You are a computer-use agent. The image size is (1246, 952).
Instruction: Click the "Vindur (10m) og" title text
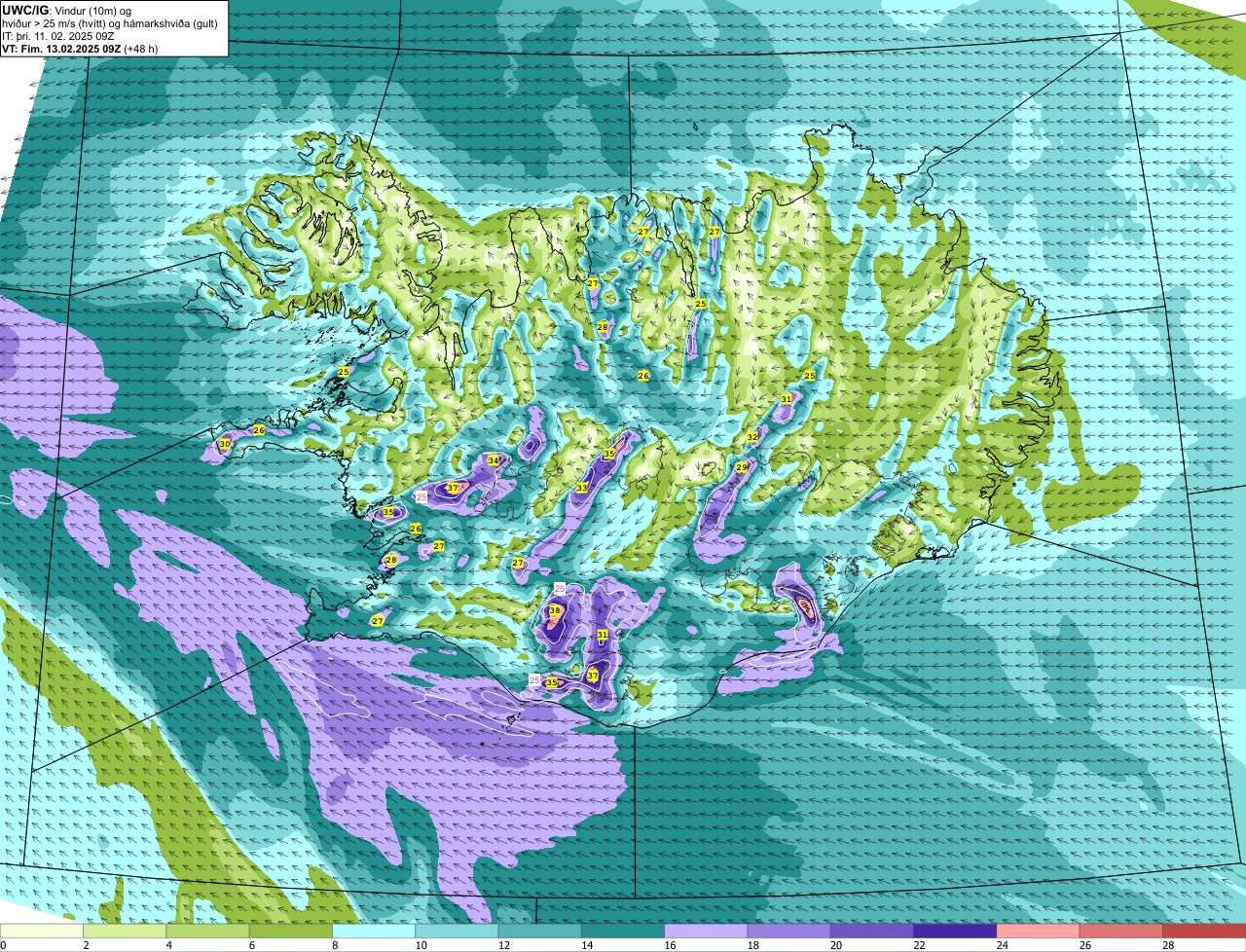(x=95, y=11)
